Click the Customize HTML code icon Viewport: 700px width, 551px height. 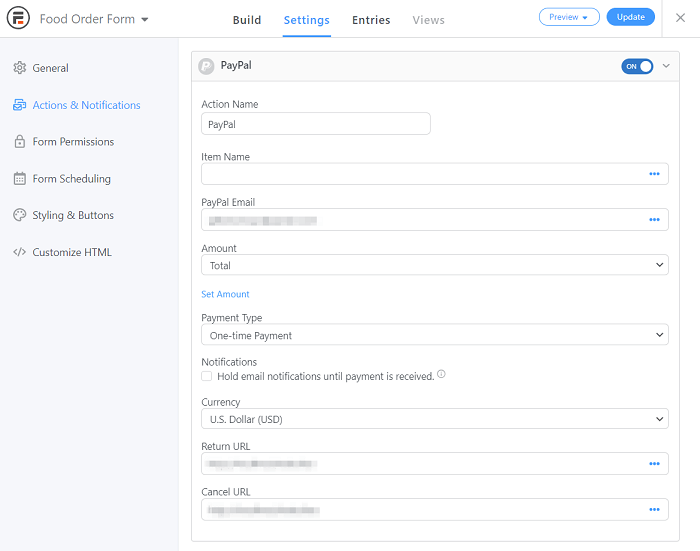click(20, 252)
